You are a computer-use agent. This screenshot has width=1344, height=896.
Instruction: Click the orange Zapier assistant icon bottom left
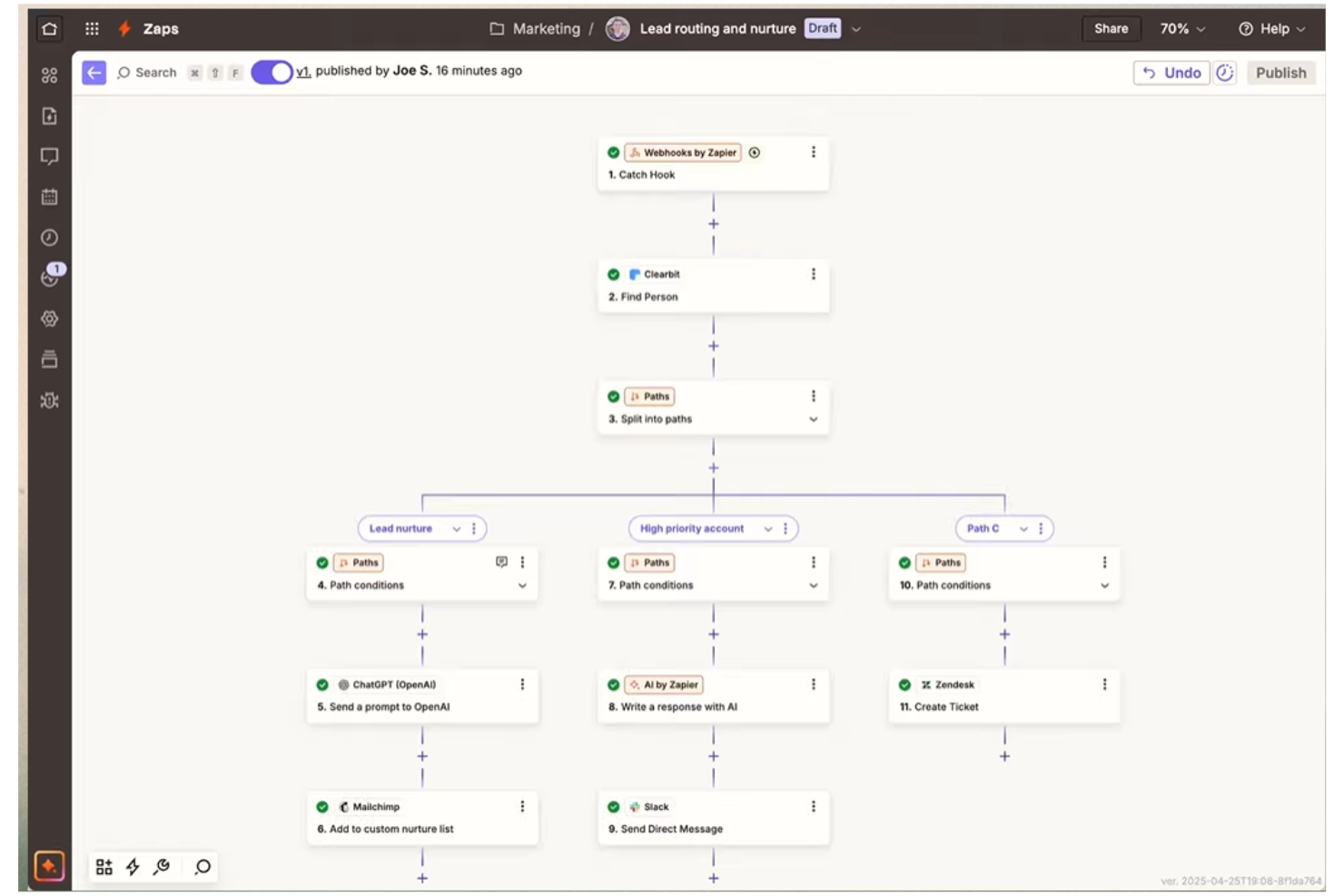(x=50, y=864)
